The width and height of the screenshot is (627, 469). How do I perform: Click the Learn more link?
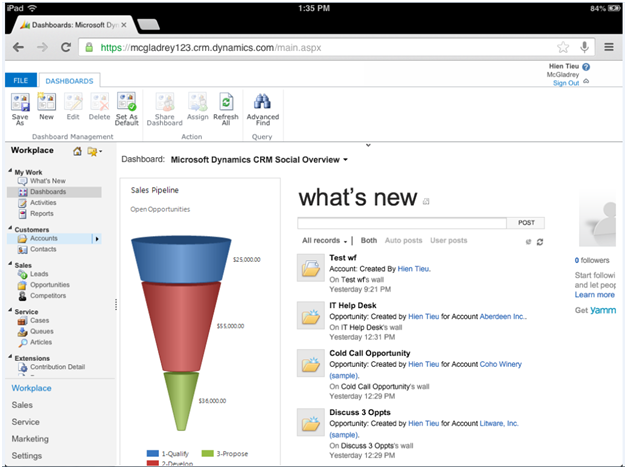(x=594, y=295)
